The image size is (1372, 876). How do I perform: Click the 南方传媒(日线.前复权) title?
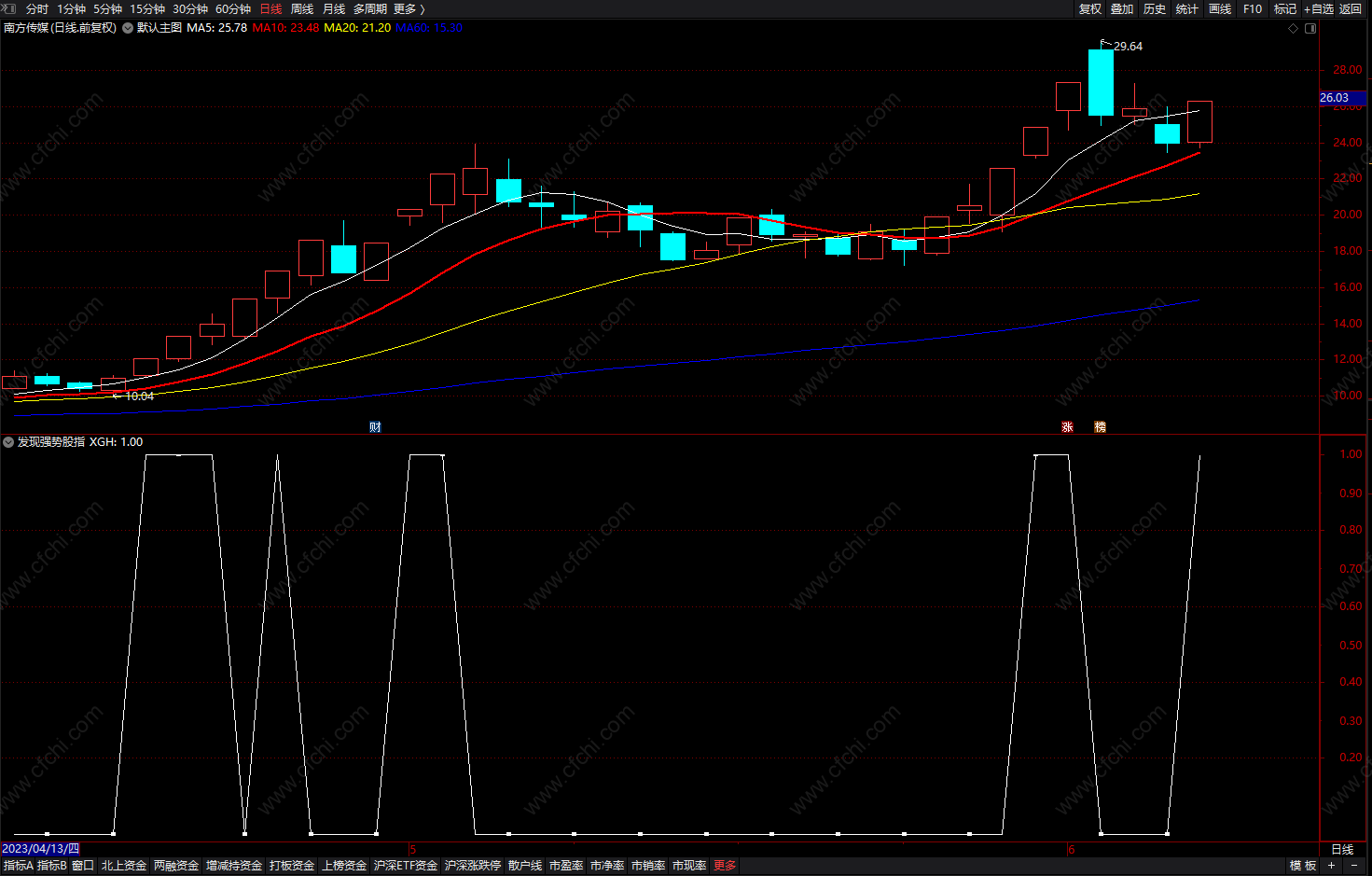(x=61, y=28)
